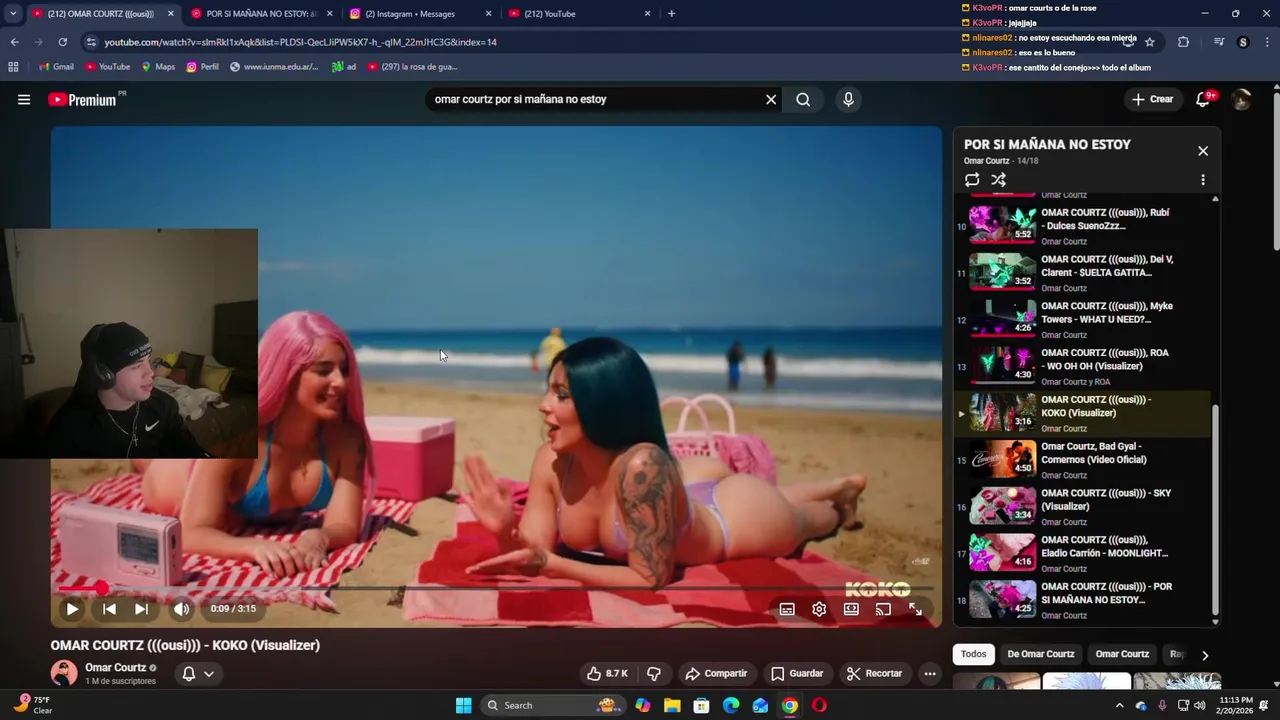The image size is (1280, 720).
Task: Cast video to a device
Action: pos(883,609)
